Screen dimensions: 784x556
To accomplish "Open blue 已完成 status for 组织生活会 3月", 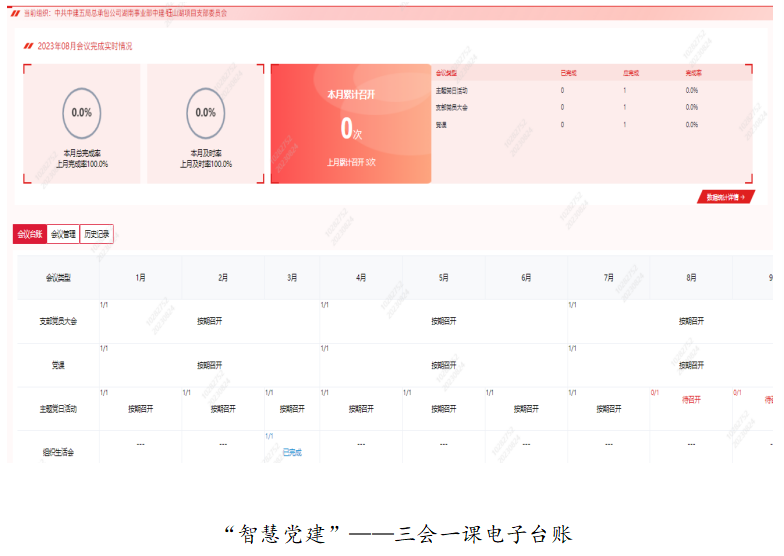I will (292, 452).
